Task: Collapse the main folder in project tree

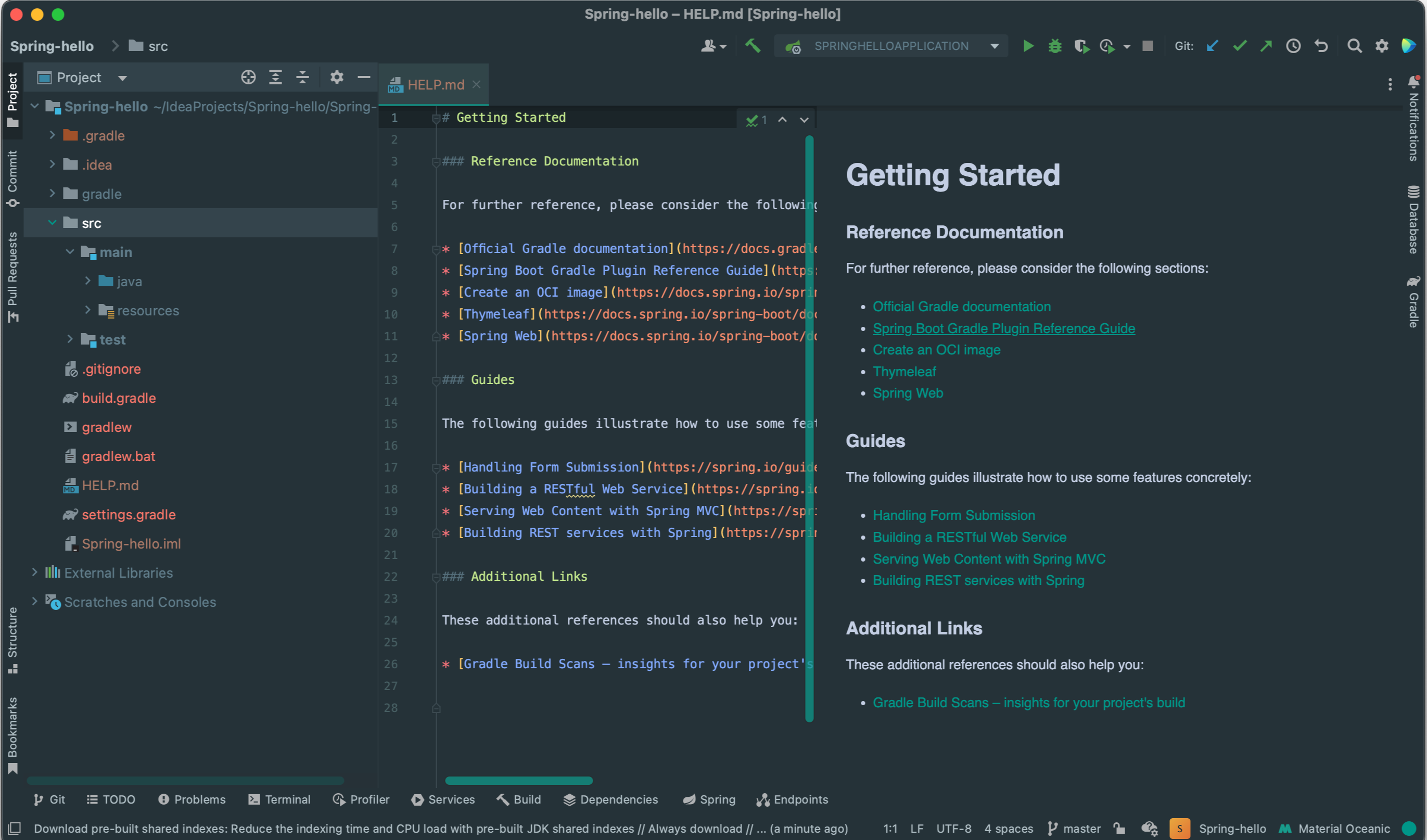Action: 70,252
